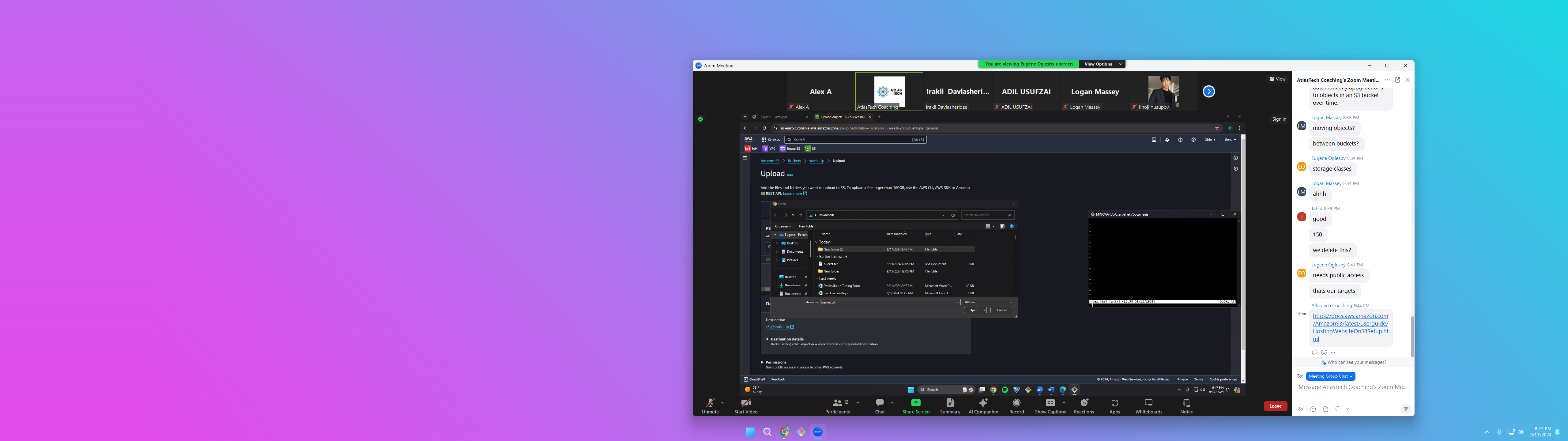Click the emoji icon in chat box
The image size is (1568, 441).
click(1313, 409)
